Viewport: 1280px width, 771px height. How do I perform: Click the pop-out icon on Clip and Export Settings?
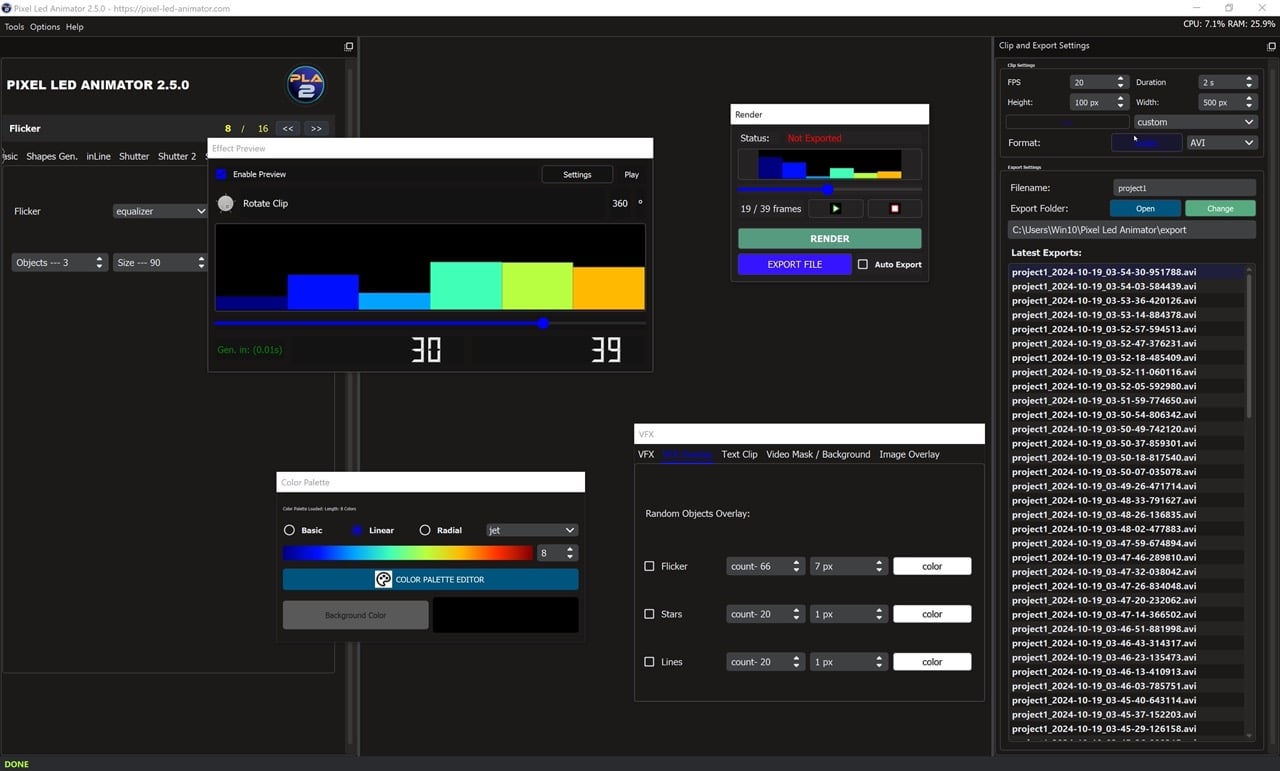click(1269, 46)
